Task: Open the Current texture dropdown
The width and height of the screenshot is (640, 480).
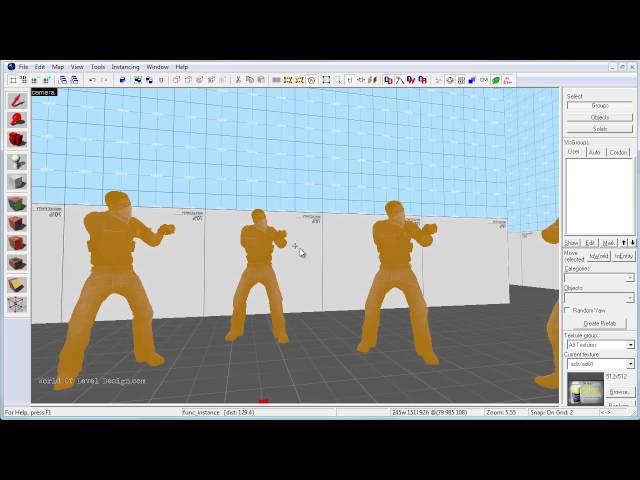Action: [631, 364]
